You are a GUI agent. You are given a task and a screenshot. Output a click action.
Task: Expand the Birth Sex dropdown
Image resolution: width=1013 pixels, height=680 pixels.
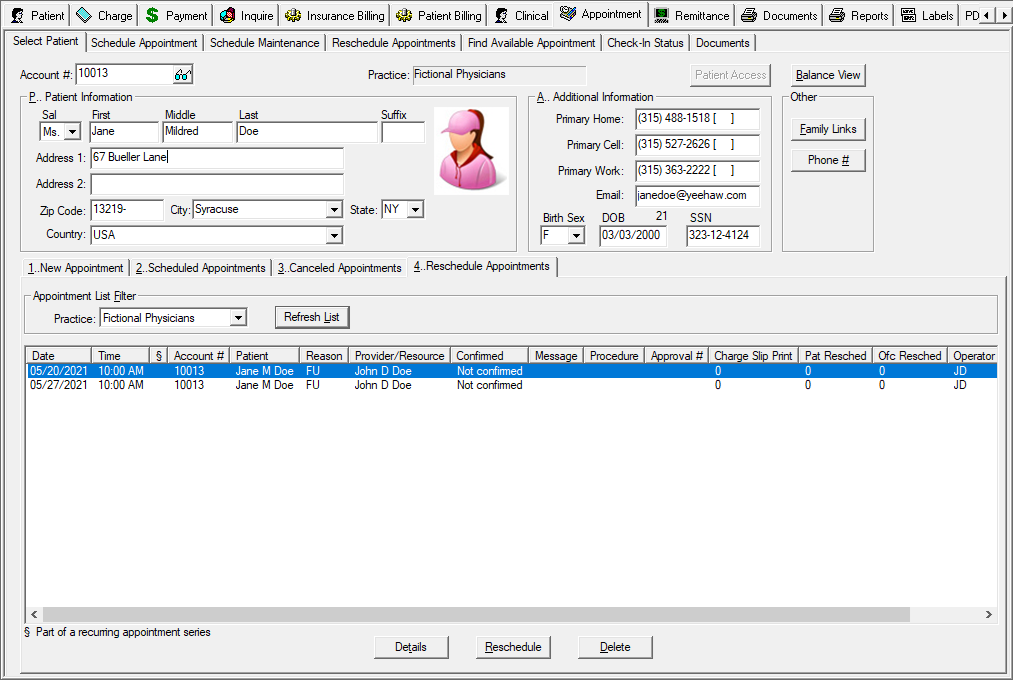pyautogui.click(x=575, y=236)
